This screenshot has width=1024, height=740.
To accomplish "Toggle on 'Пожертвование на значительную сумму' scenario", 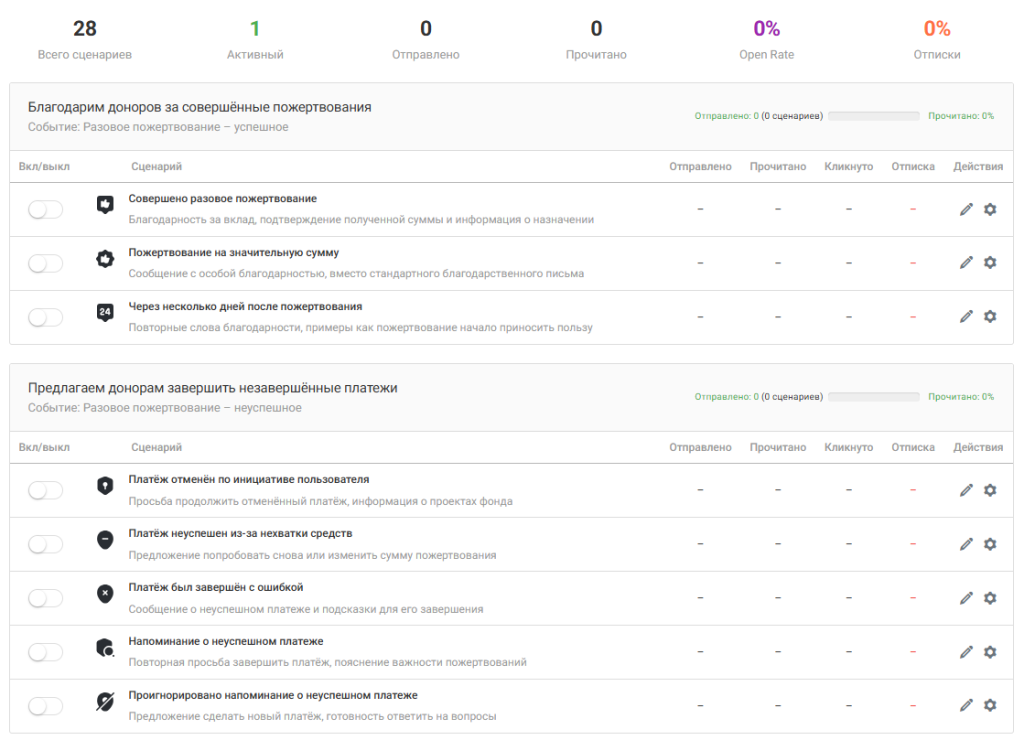I will pos(45,263).
